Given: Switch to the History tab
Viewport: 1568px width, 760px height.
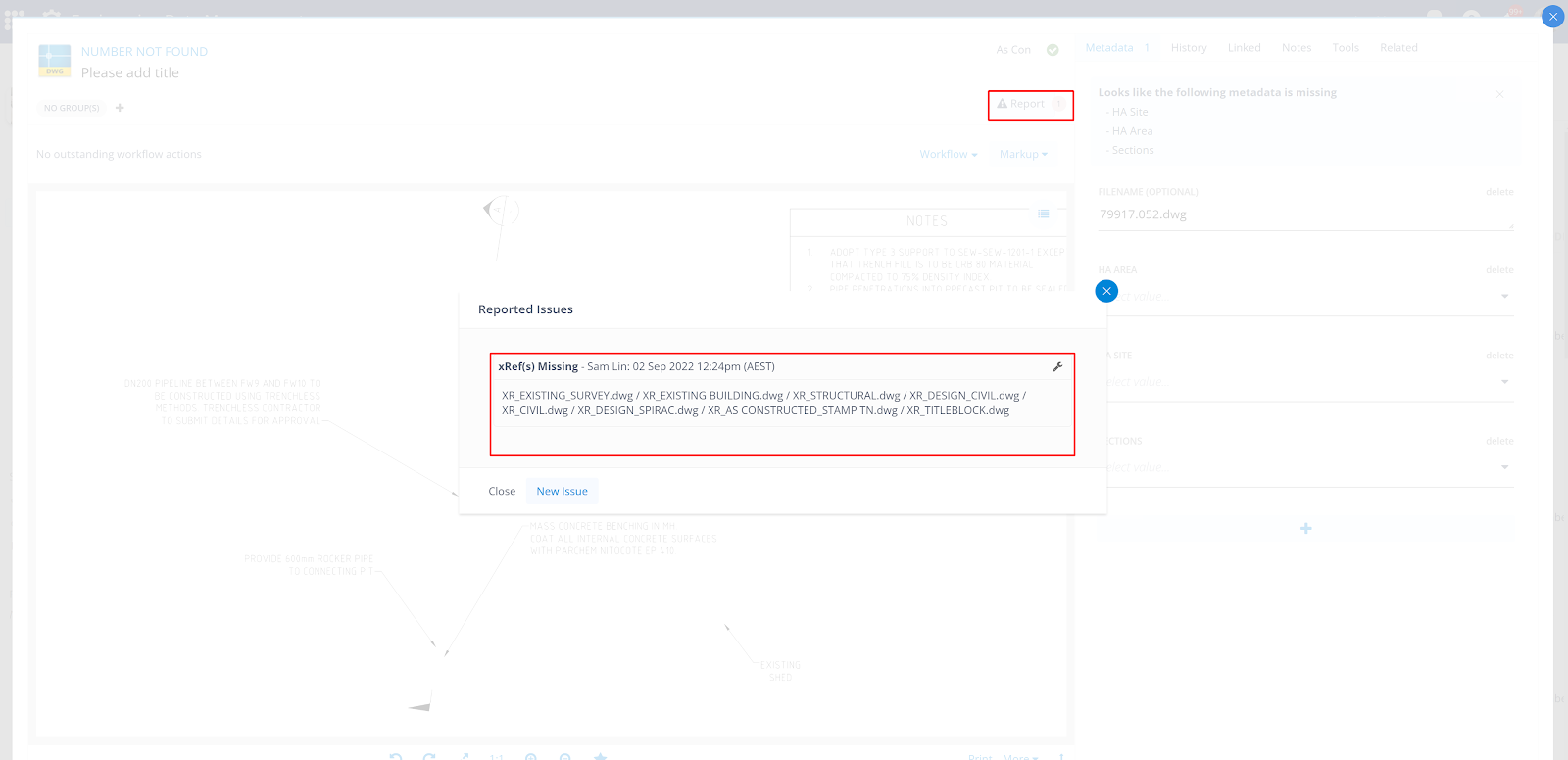Looking at the screenshot, I should click(1188, 48).
